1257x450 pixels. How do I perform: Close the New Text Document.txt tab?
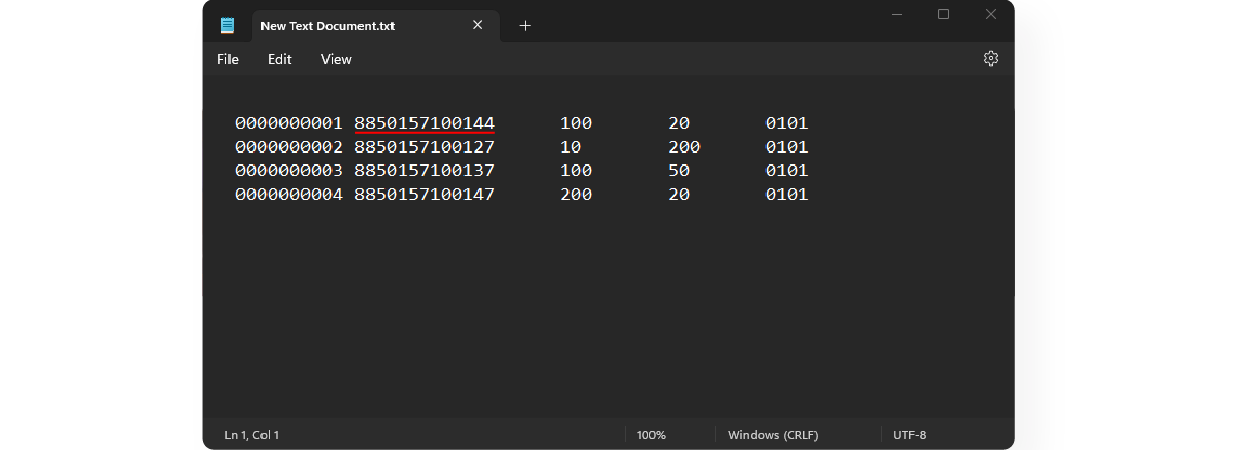tap(478, 26)
